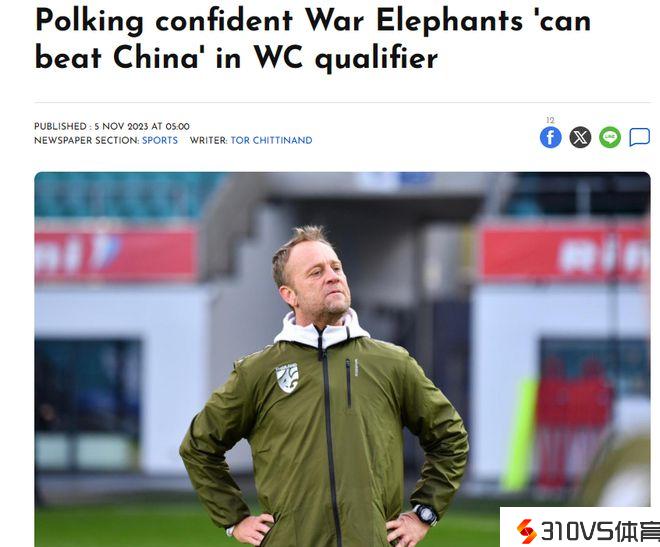
Task: Share the article via LINE icon
Action: coord(610,138)
